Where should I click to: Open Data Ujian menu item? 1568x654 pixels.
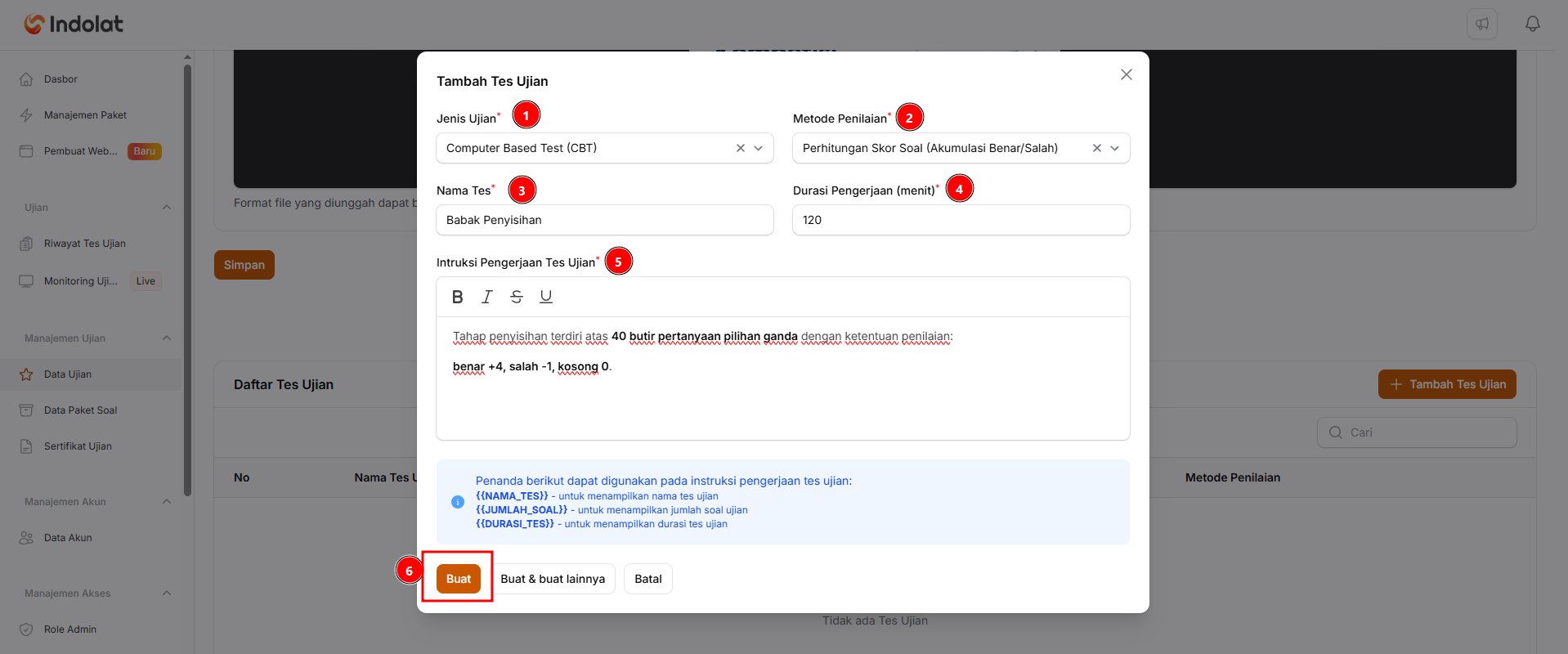[91, 374]
